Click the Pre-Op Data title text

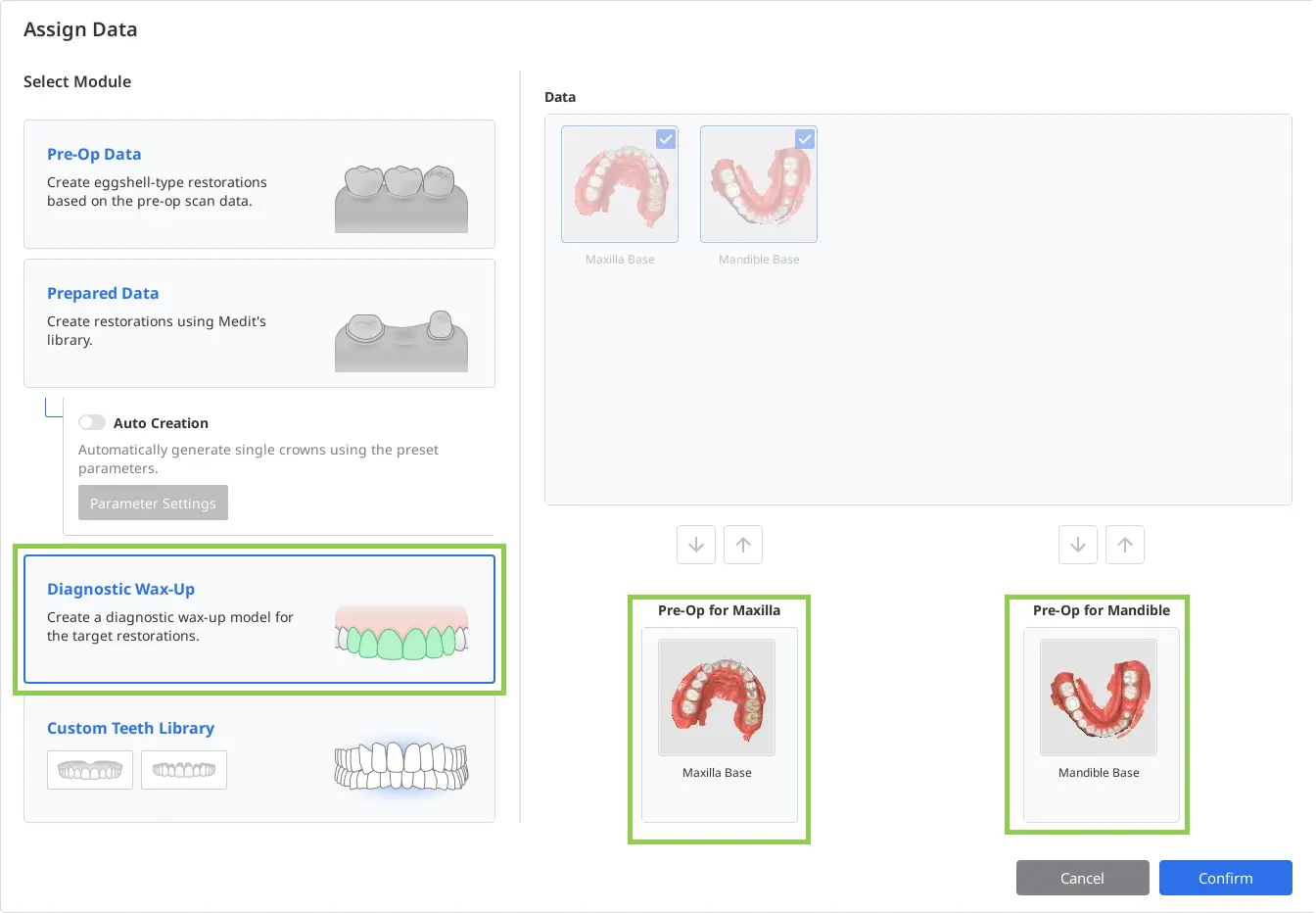[94, 154]
